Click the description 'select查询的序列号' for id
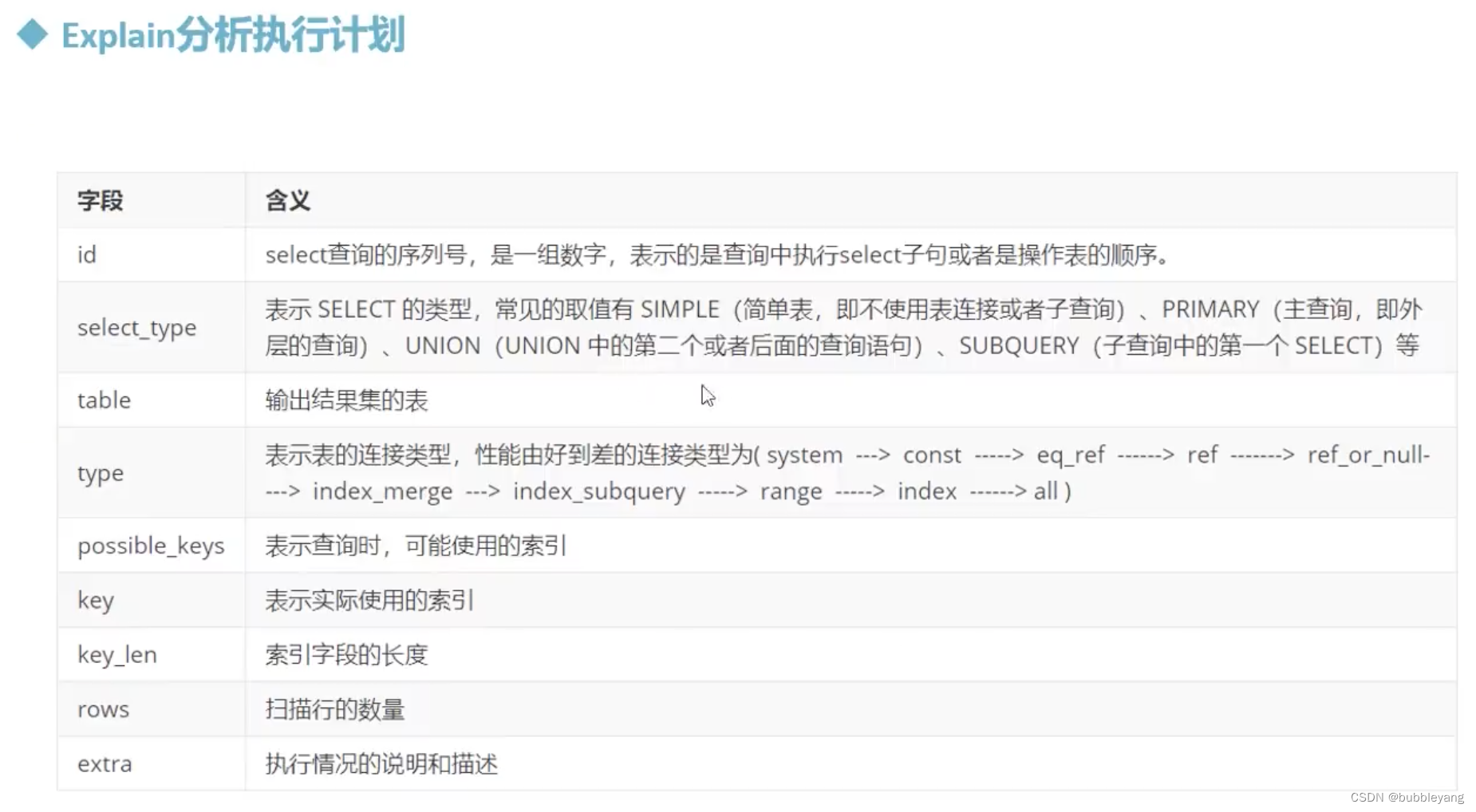This screenshot has width=1476, height=812. tap(366, 255)
